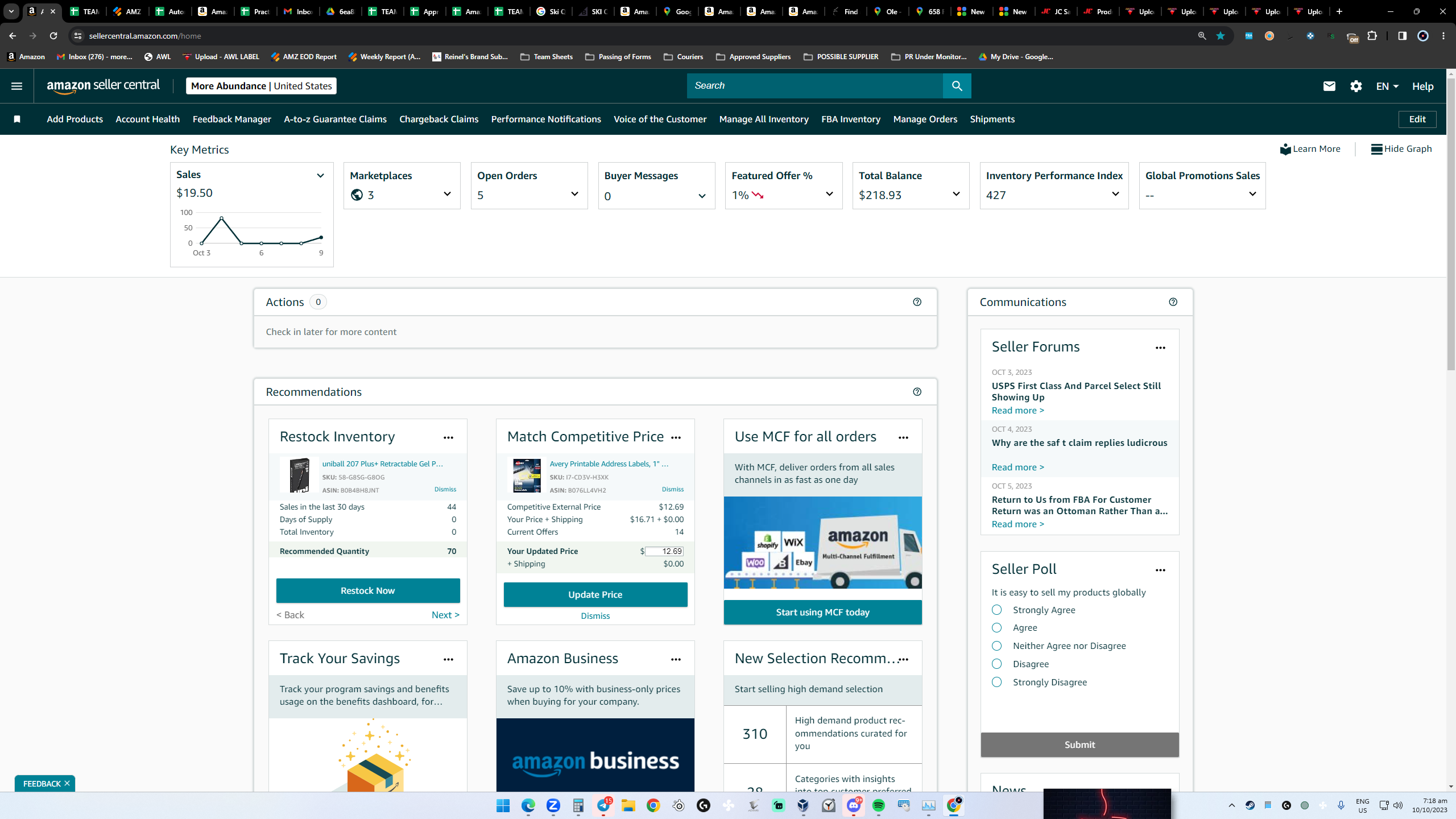Click the bookmark icon in navigation bar
Screen dimensions: 1456x819
tap(17, 119)
